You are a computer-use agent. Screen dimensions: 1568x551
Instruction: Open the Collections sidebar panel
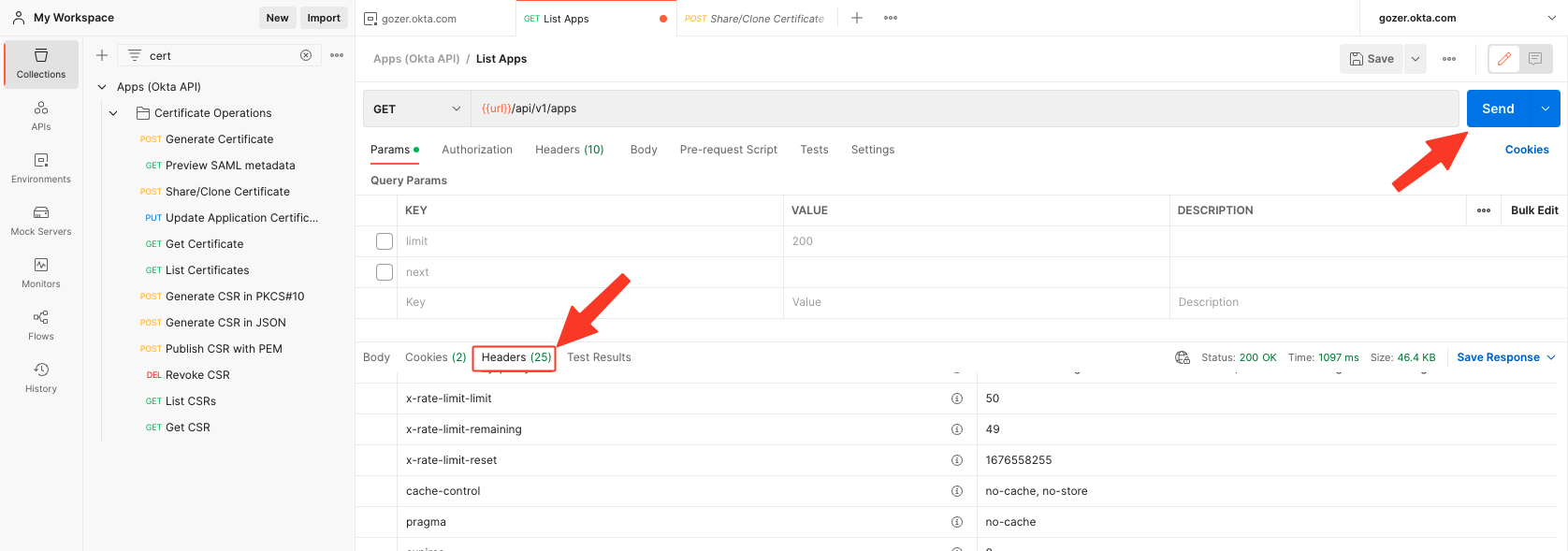point(41,64)
